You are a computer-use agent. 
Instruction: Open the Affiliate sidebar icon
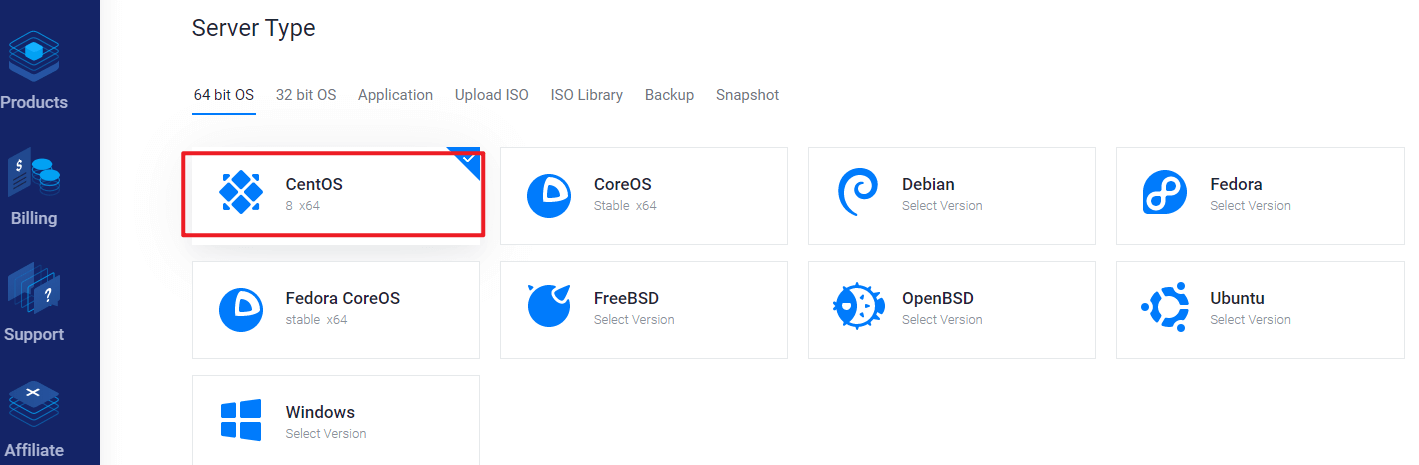click(34, 406)
